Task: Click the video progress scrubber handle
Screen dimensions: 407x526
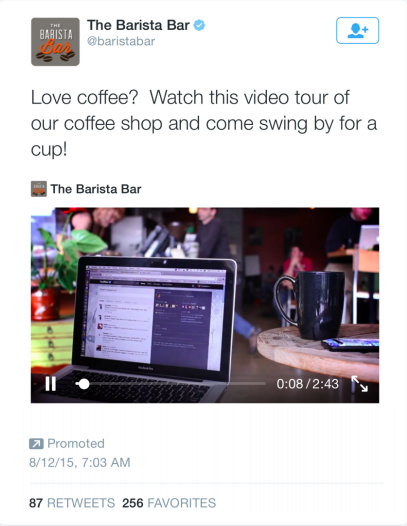Action: point(83,384)
